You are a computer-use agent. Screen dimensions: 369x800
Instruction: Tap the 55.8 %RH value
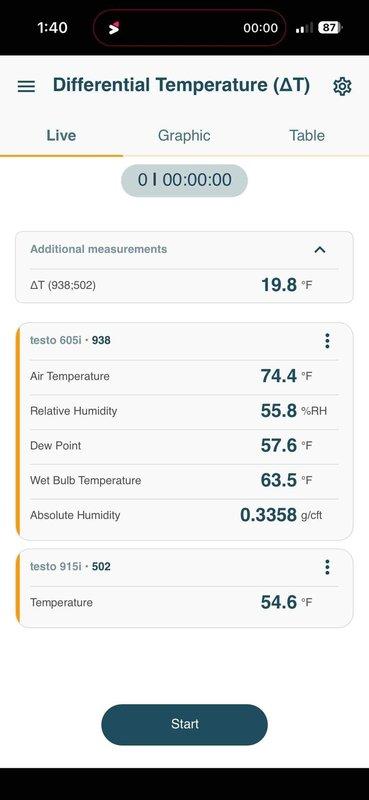coord(293,411)
